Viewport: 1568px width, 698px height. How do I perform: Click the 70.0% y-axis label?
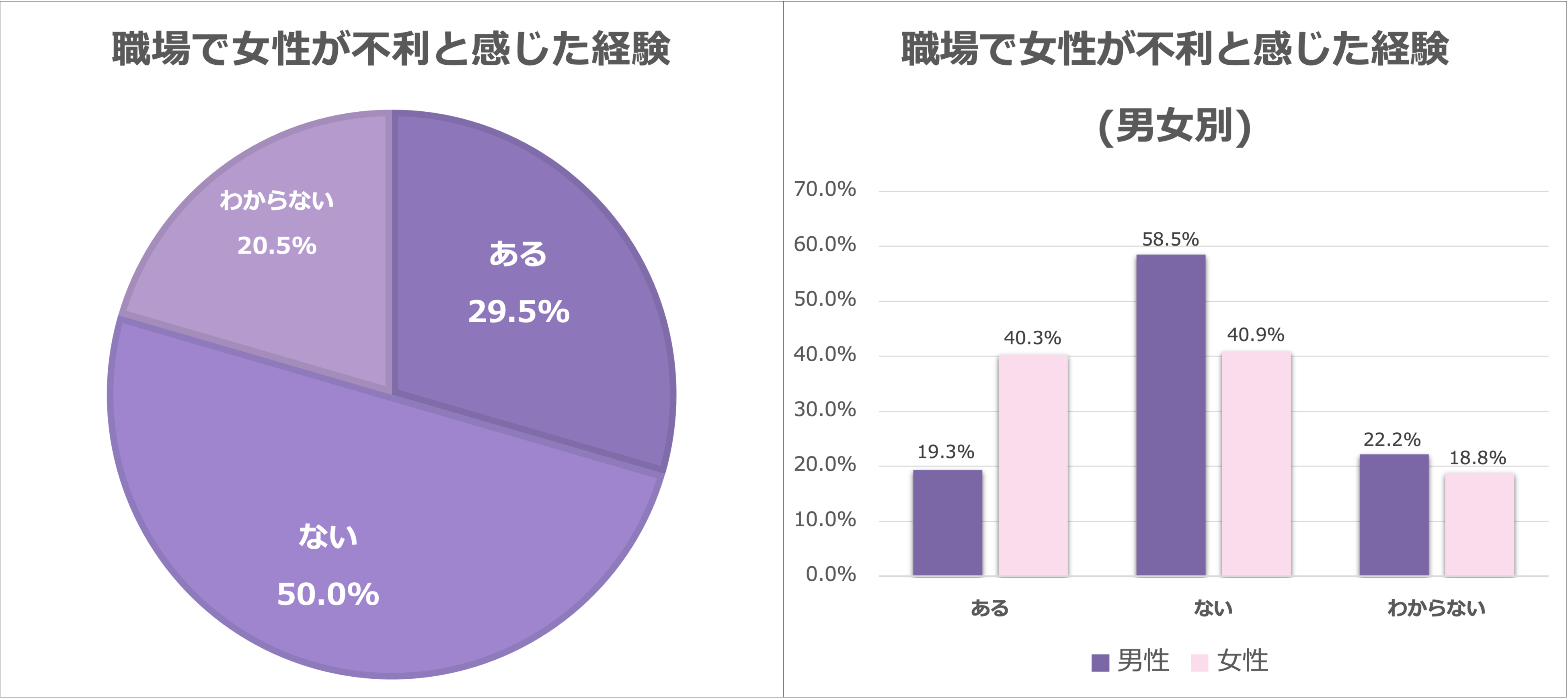coord(825,189)
